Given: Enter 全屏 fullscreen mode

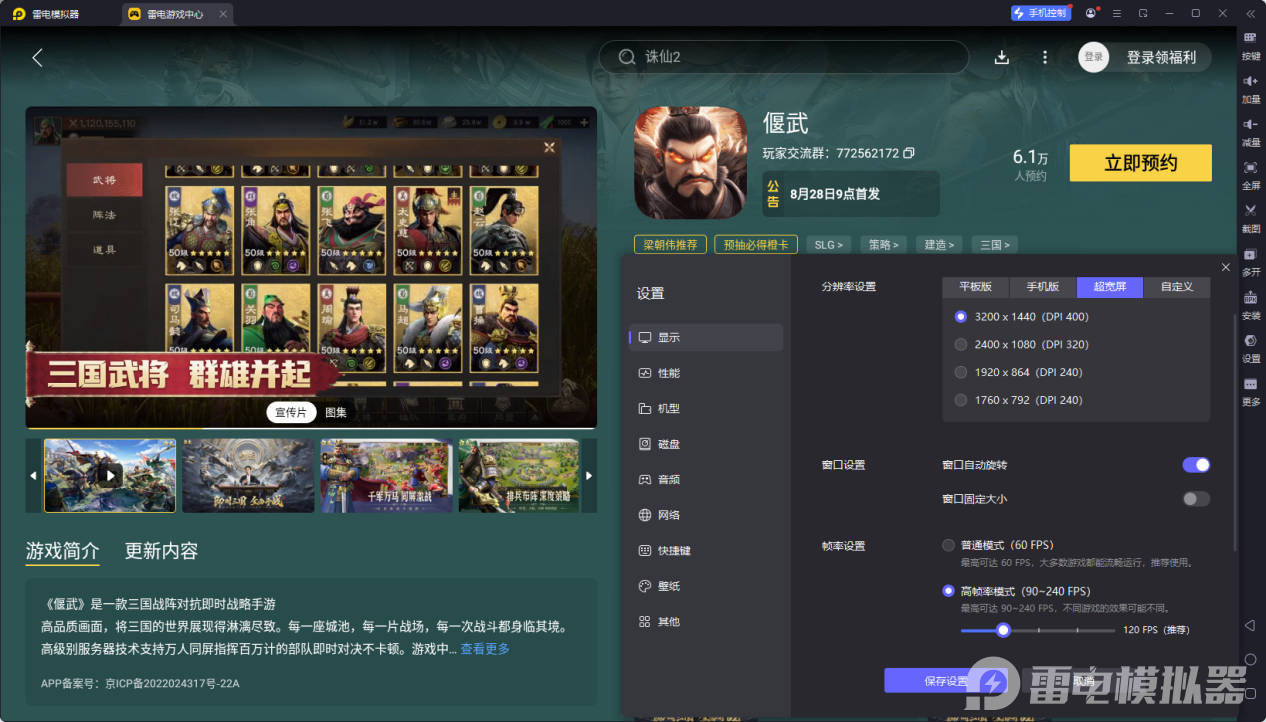Looking at the screenshot, I should point(1251,175).
